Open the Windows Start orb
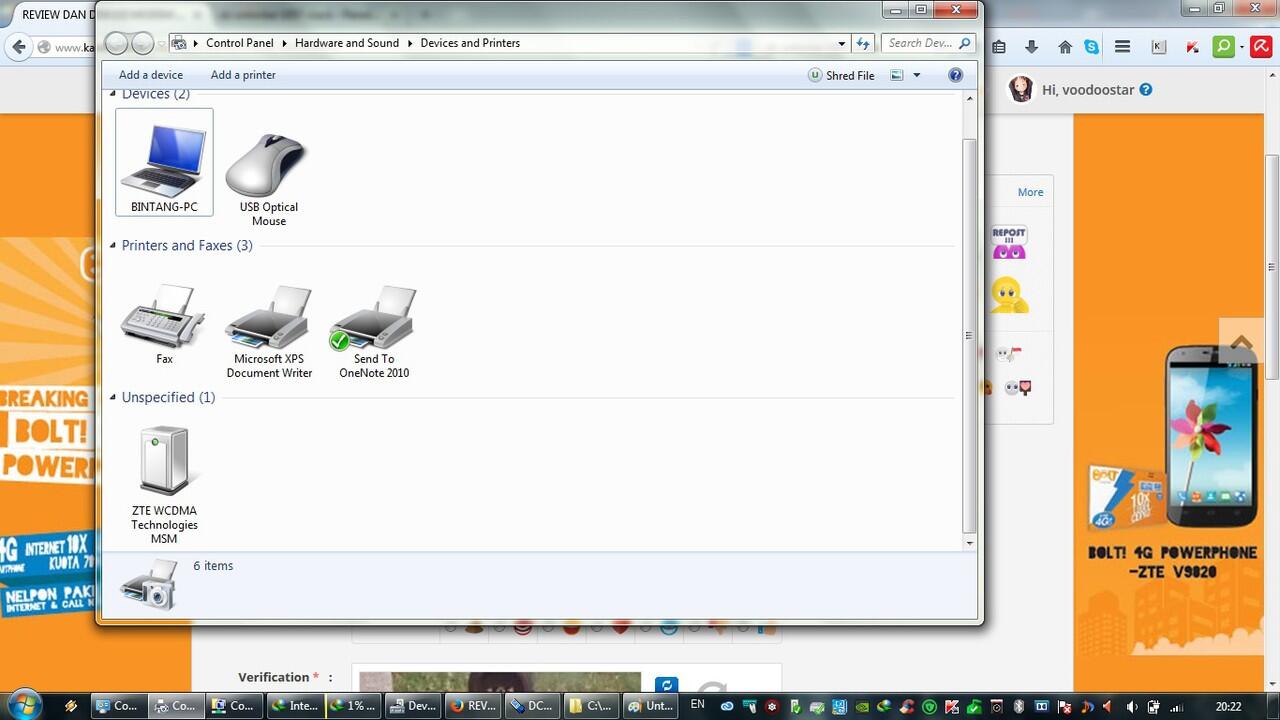 click(23, 705)
